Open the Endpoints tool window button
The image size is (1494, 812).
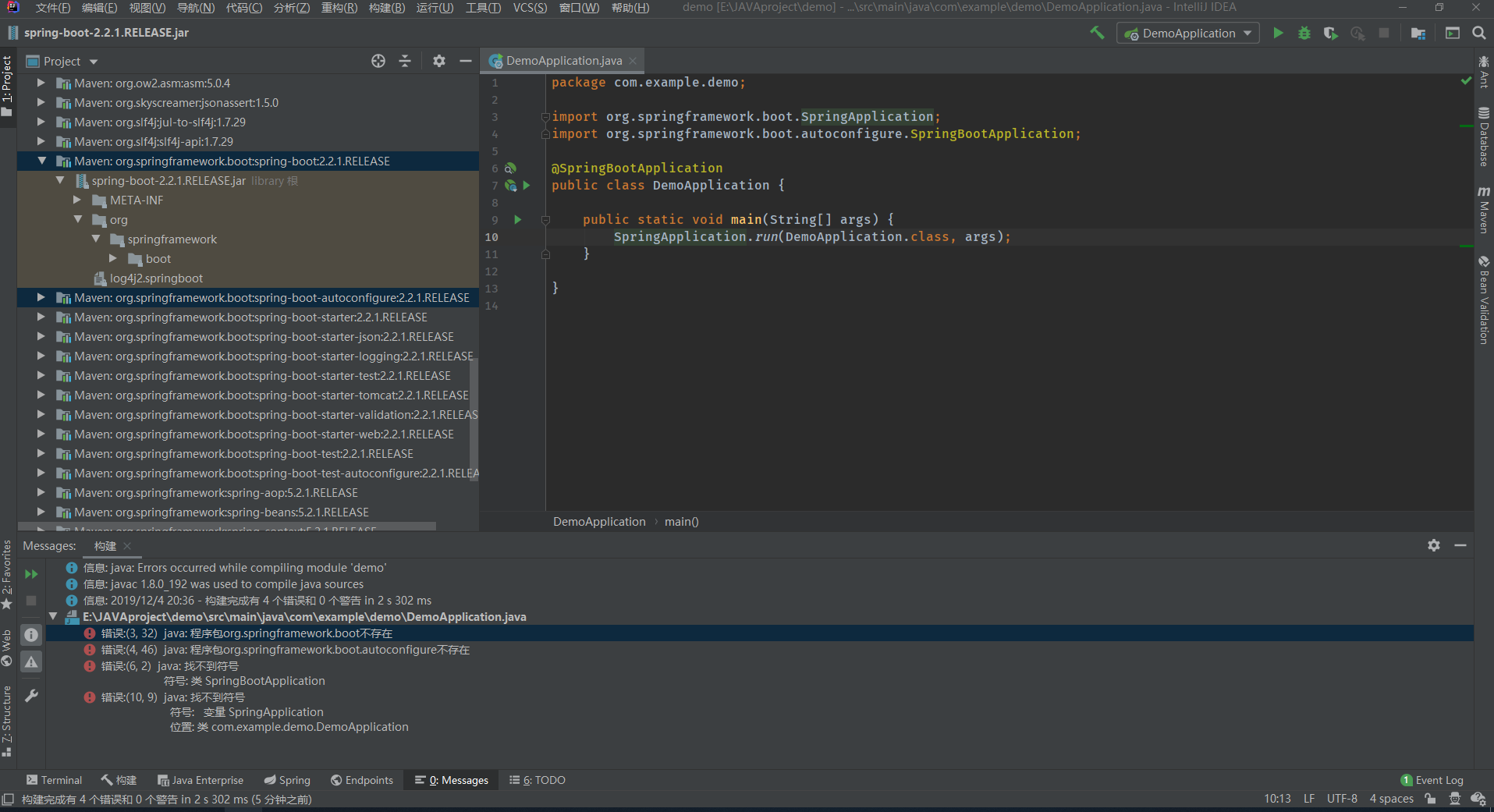point(362,780)
